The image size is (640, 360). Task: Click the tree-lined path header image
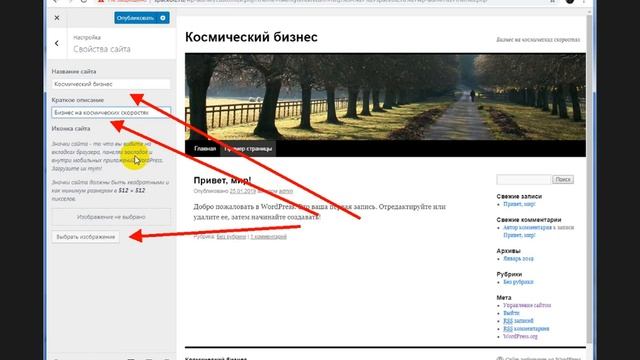click(x=385, y=97)
